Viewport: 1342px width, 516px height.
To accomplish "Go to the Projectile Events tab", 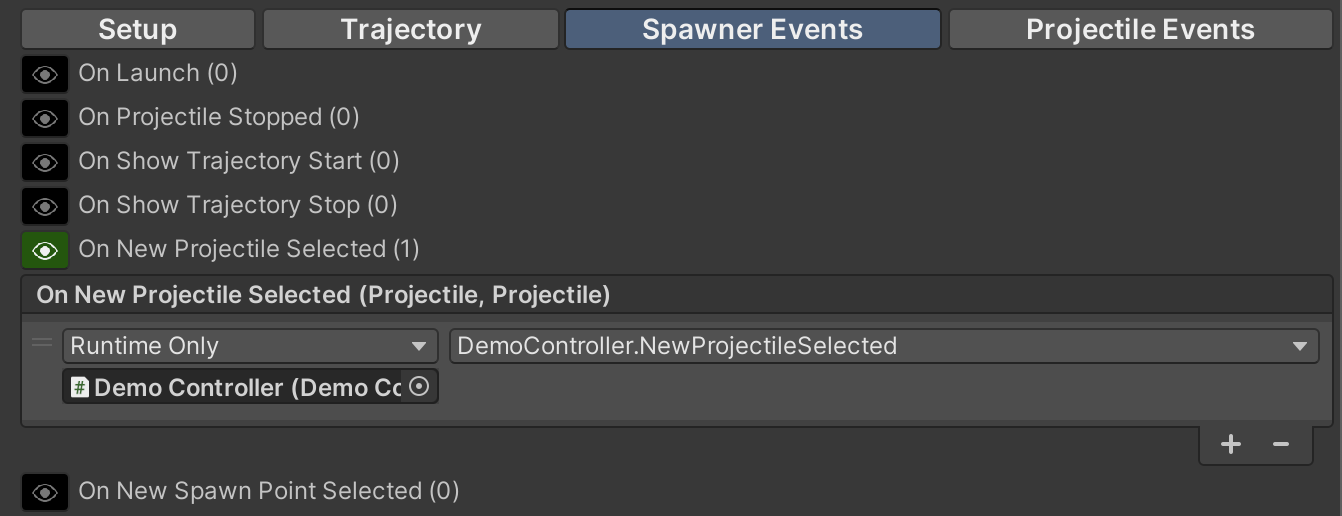I will coord(1140,29).
